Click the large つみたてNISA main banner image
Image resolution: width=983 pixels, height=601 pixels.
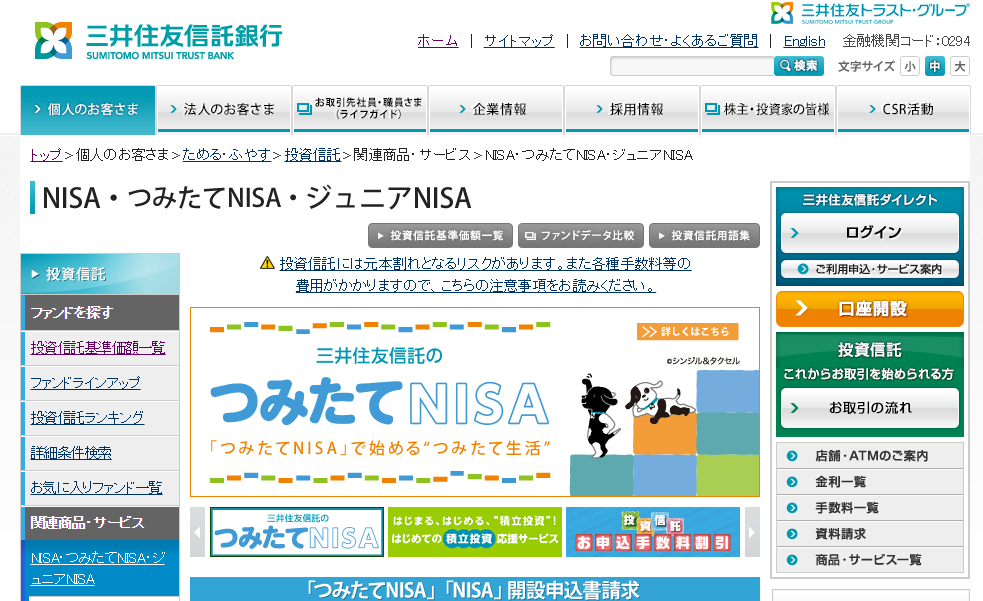[x=475, y=402]
